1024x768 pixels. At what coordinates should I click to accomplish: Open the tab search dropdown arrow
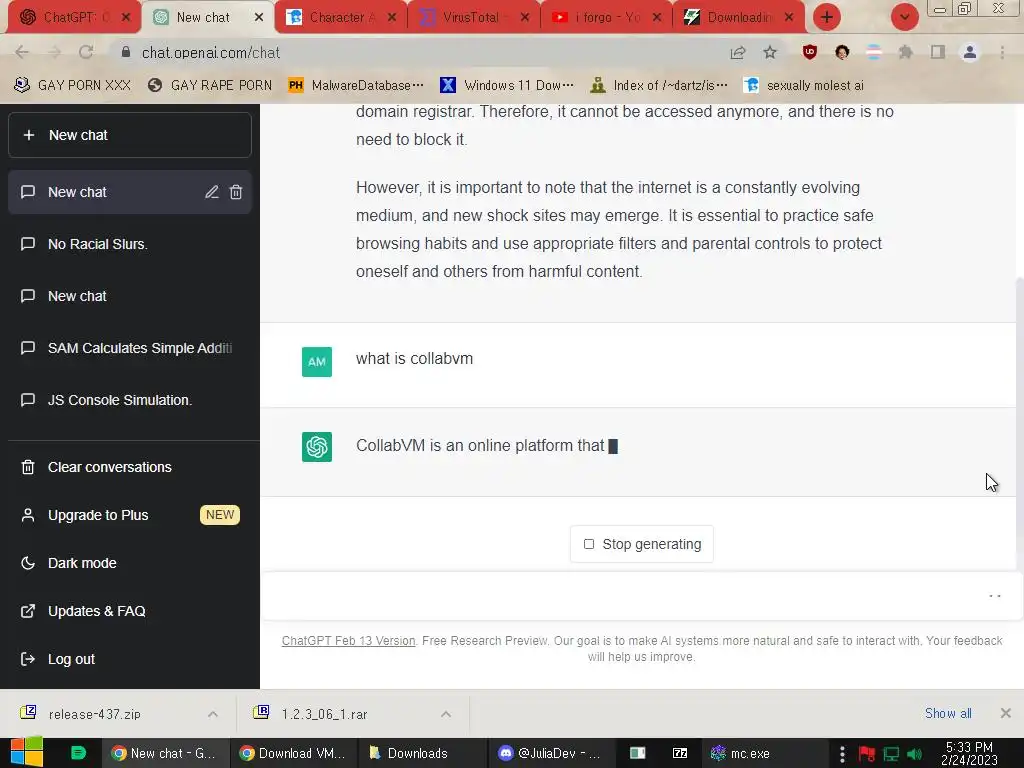click(x=904, y=17)
